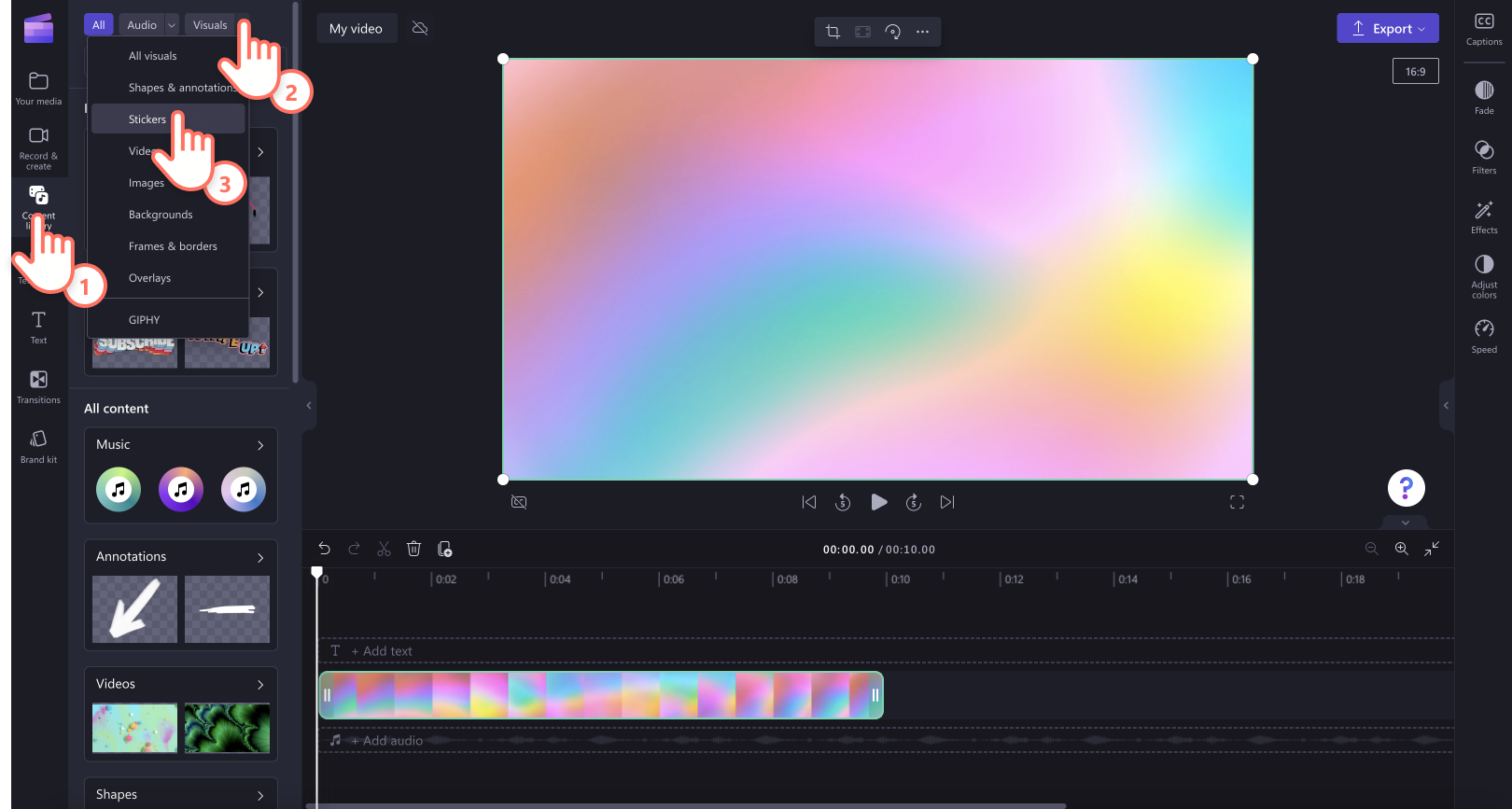Zoom out the timeline
Image resolution: width=1512 pixels, height=809 pixels.
point(1371,549)
